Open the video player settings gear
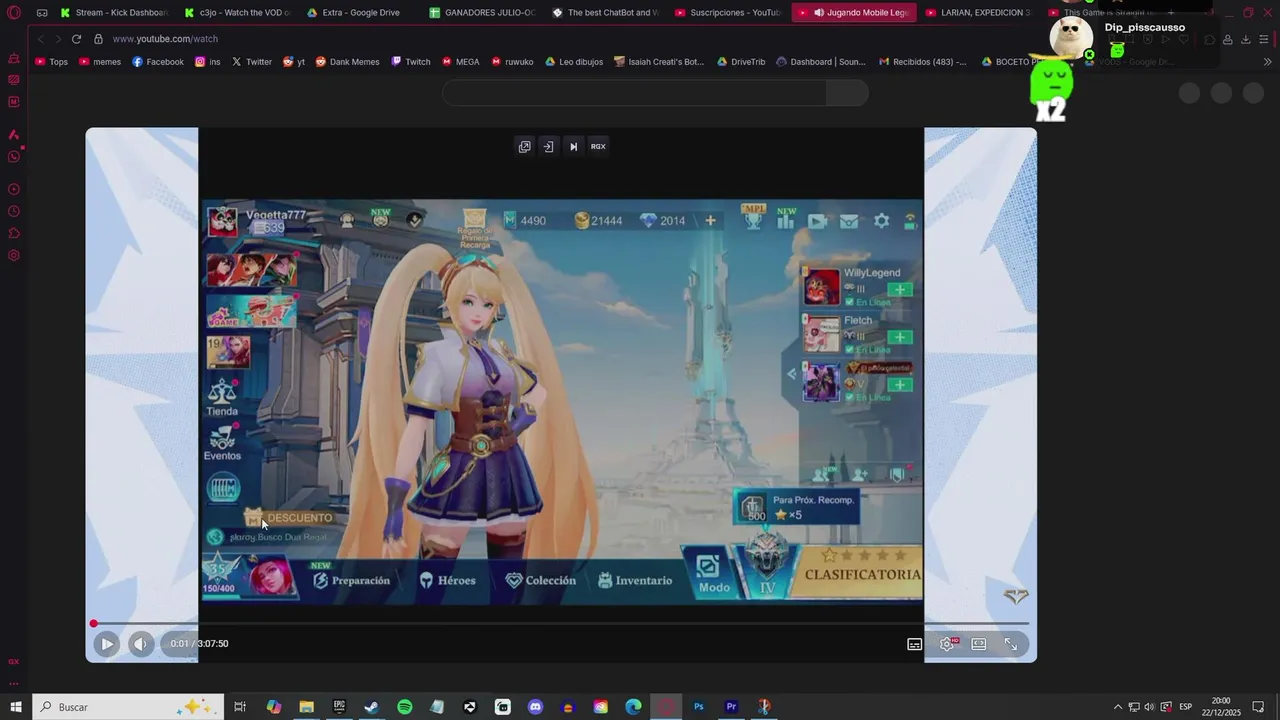1280x720 pixels. point(947,644)
